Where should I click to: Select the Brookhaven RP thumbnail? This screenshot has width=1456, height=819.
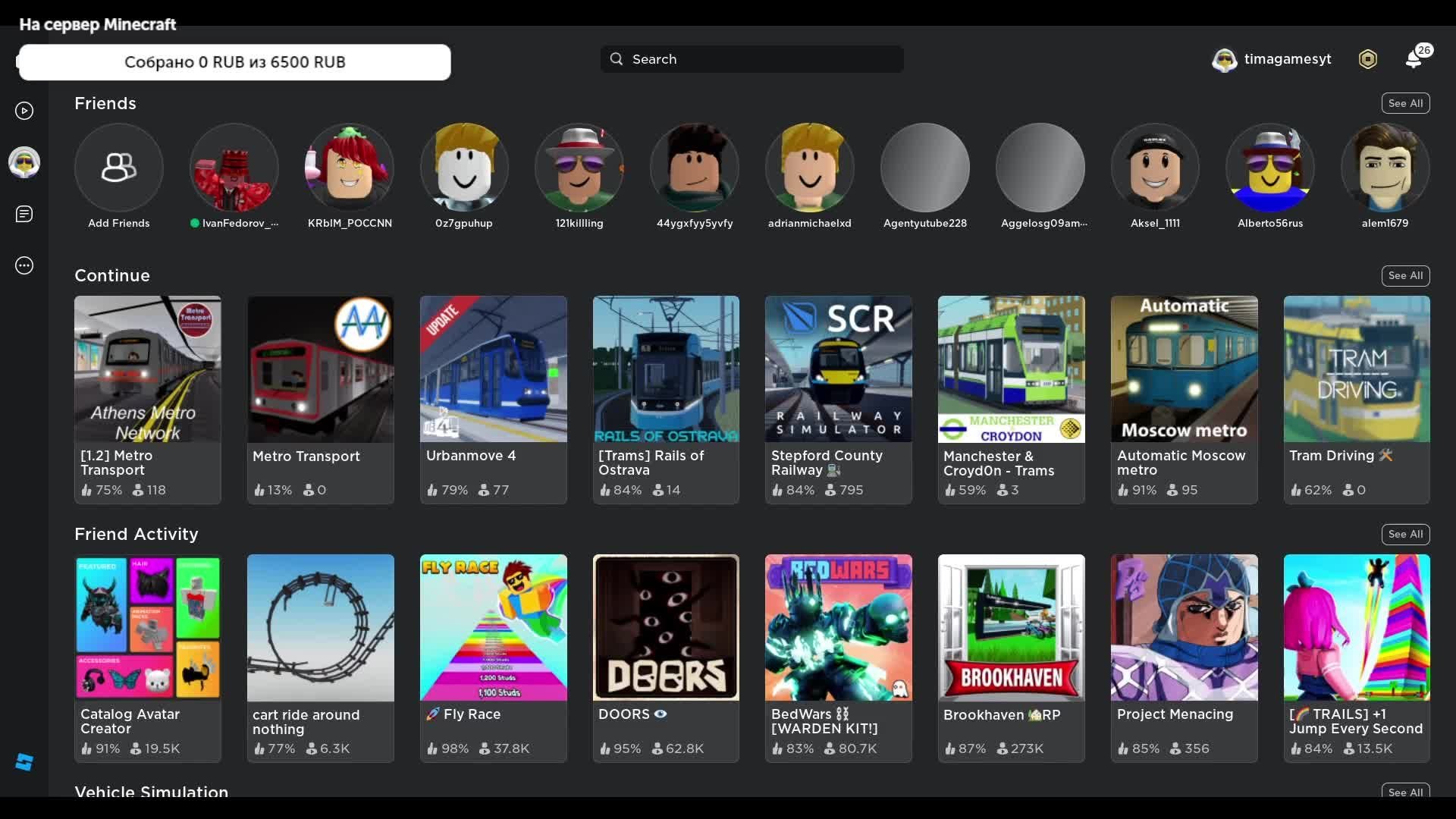[1011, 628]
